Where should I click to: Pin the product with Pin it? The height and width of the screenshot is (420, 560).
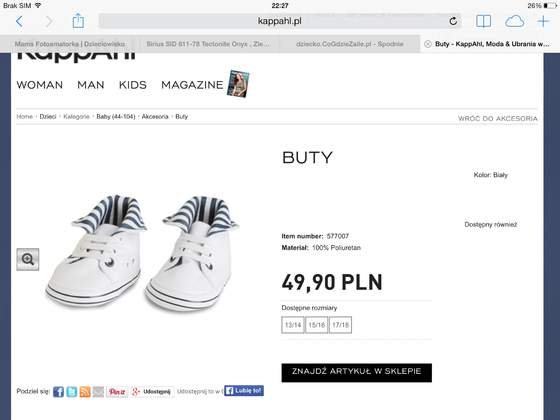click(x=117, y=392)
